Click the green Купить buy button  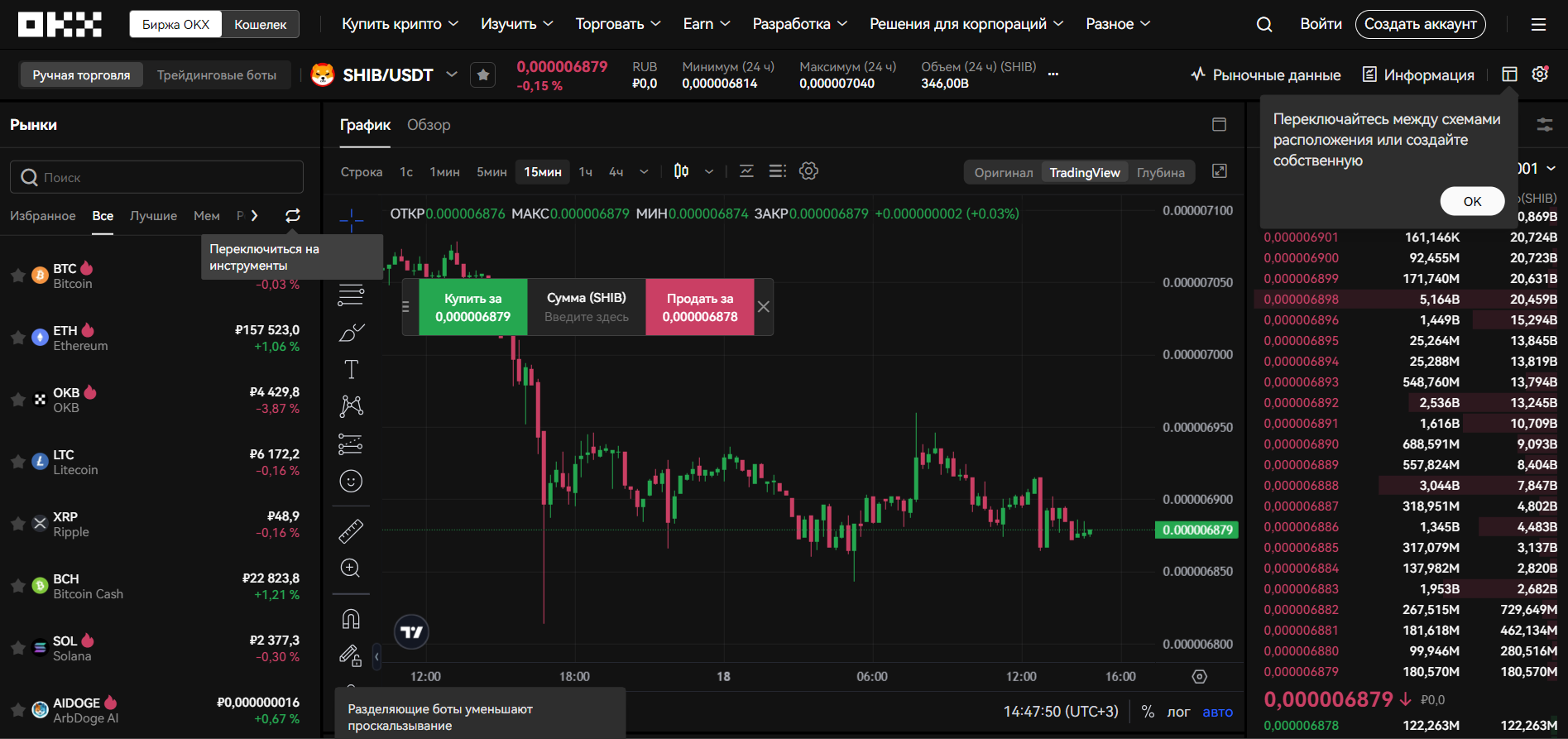tap(472, 307)
